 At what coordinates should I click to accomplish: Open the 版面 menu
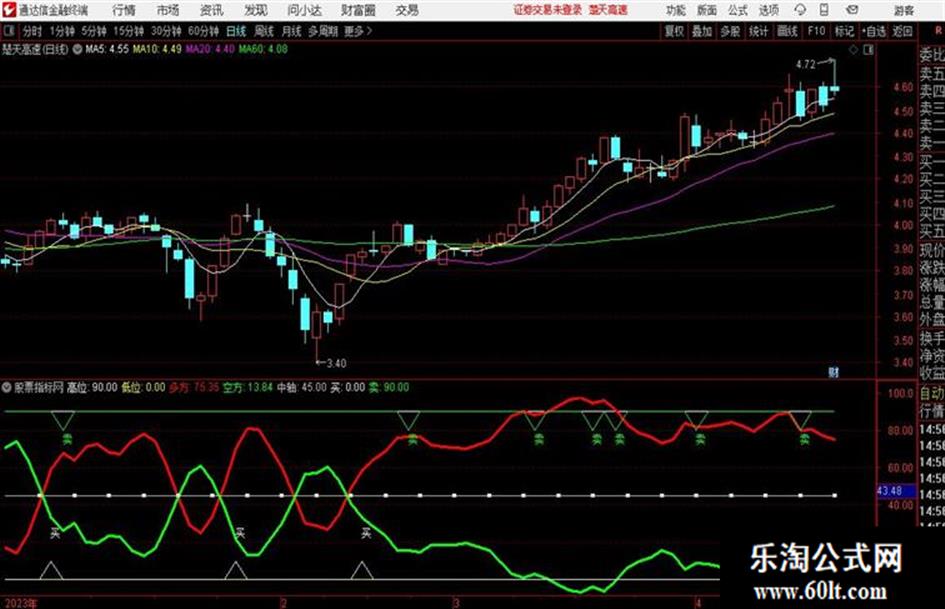pos(706,10)
